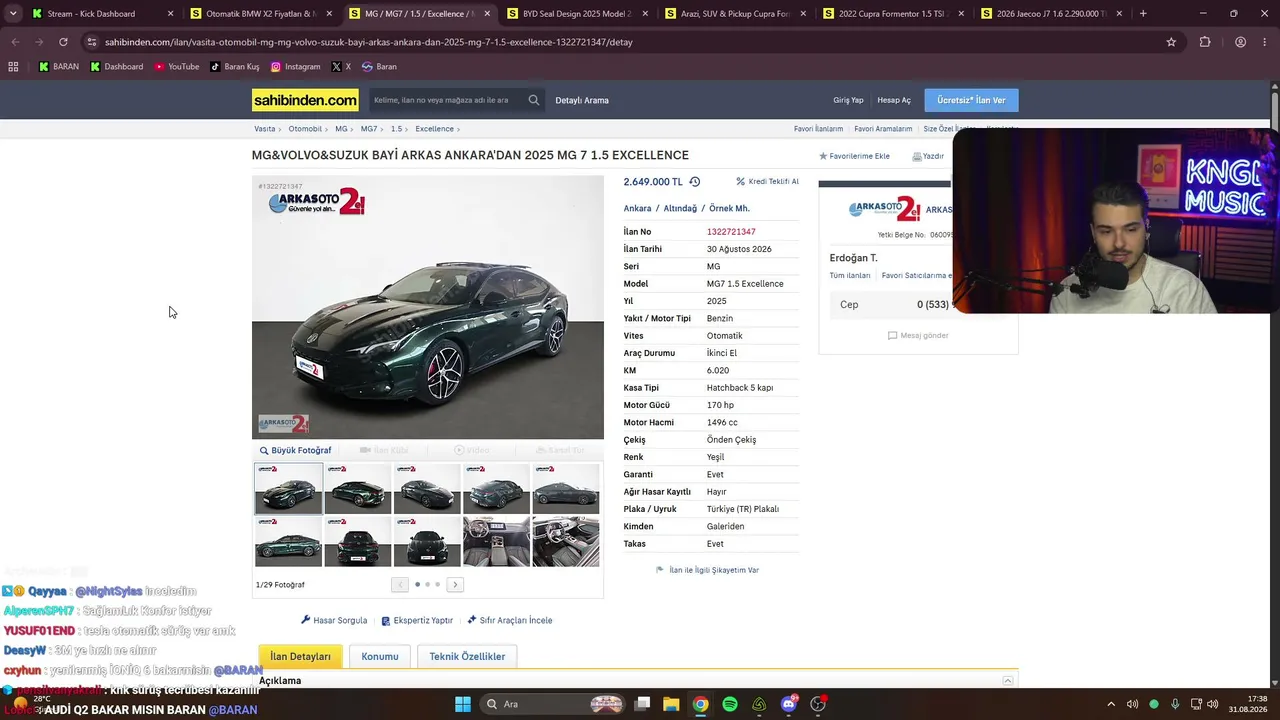Viewport: 1280px width, 720px height.
Task: Click the Giriş Yap link
Action: (848, 100)
